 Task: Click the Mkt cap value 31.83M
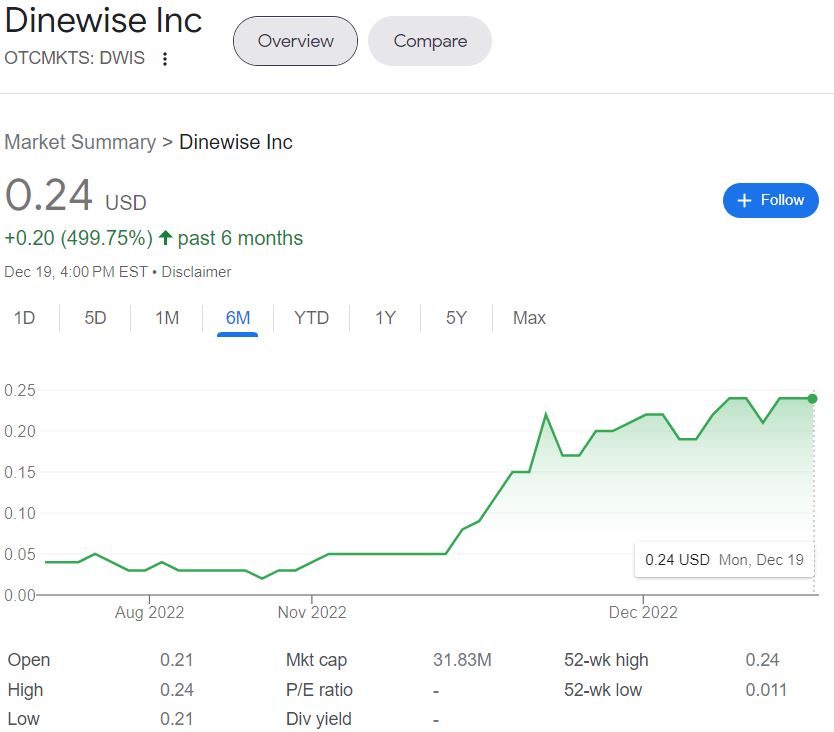coord(462,660)
